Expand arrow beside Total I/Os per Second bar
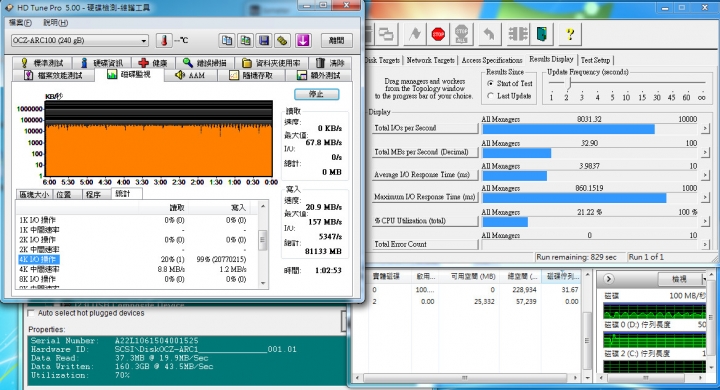 705,129
